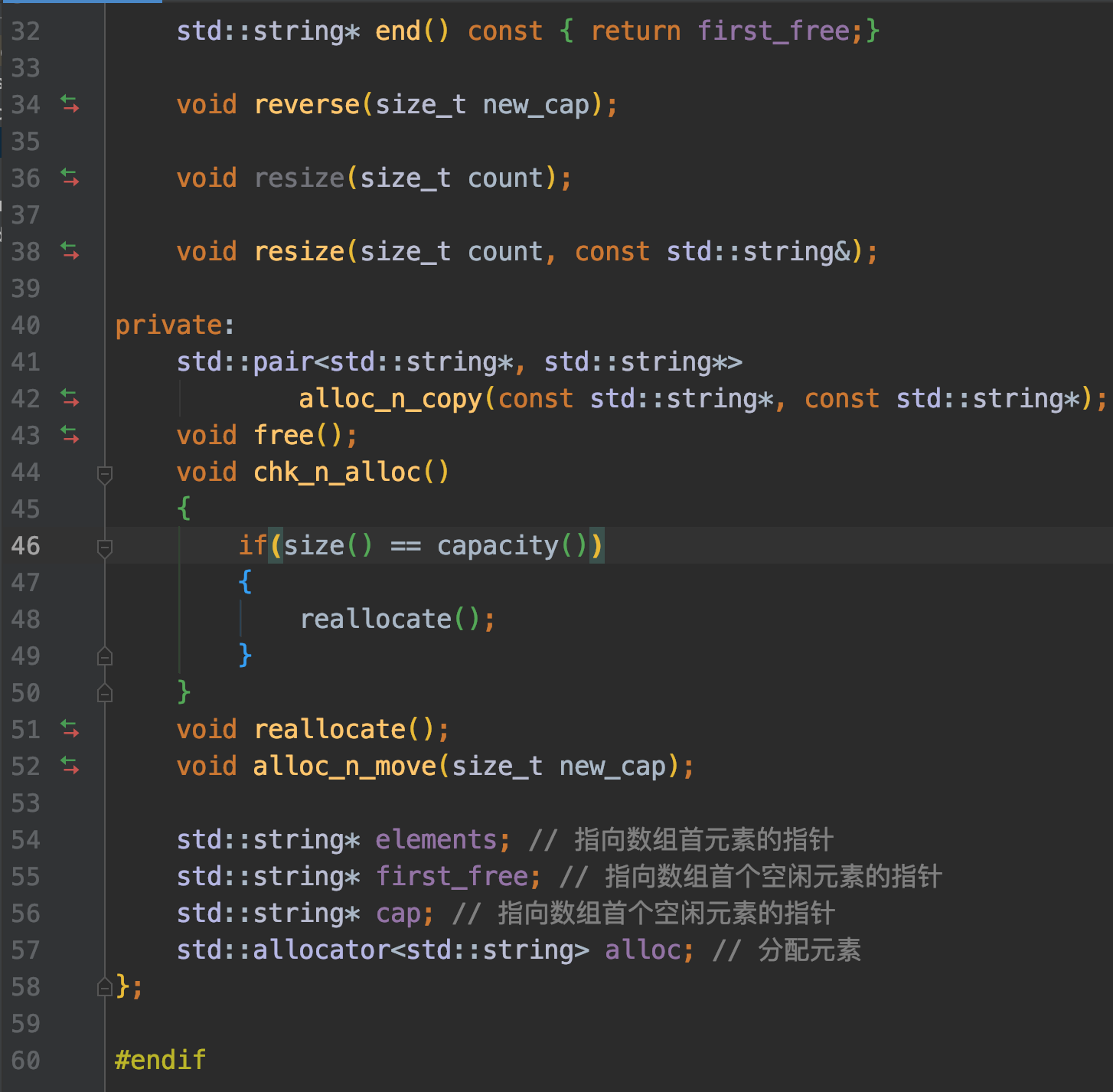
Task: Click 'new_cap' parameter in reverse declaration
Action: click(536, 104)
